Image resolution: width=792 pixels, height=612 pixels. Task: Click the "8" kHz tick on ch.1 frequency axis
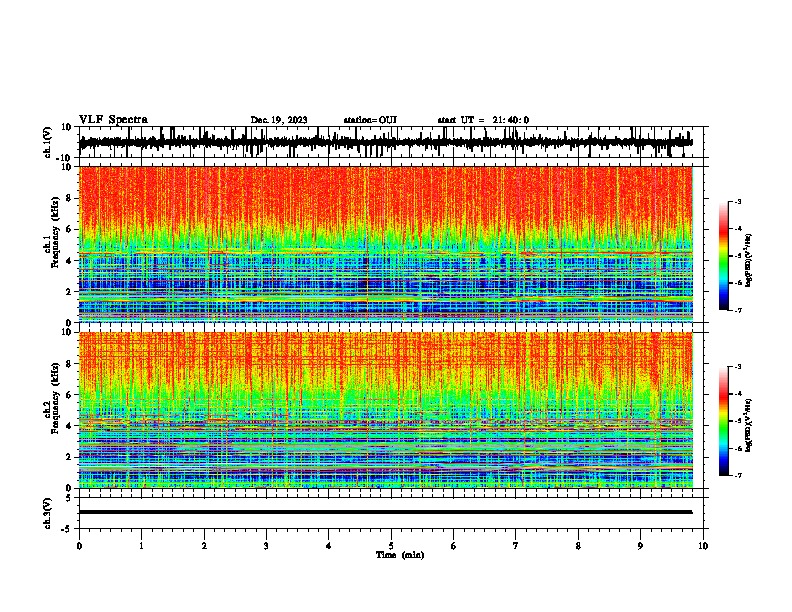point(70,198)
